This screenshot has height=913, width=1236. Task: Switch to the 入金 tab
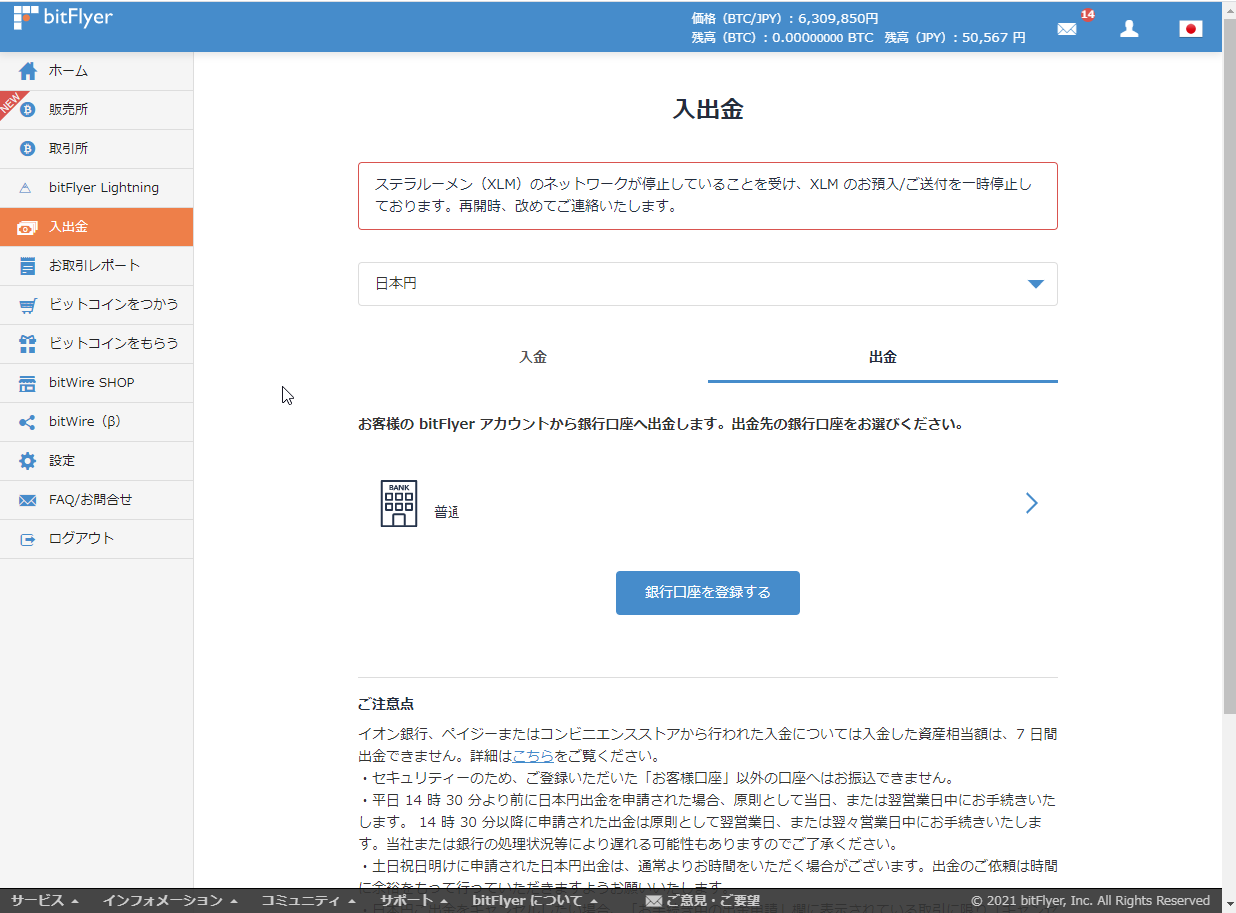pos(533,357)
